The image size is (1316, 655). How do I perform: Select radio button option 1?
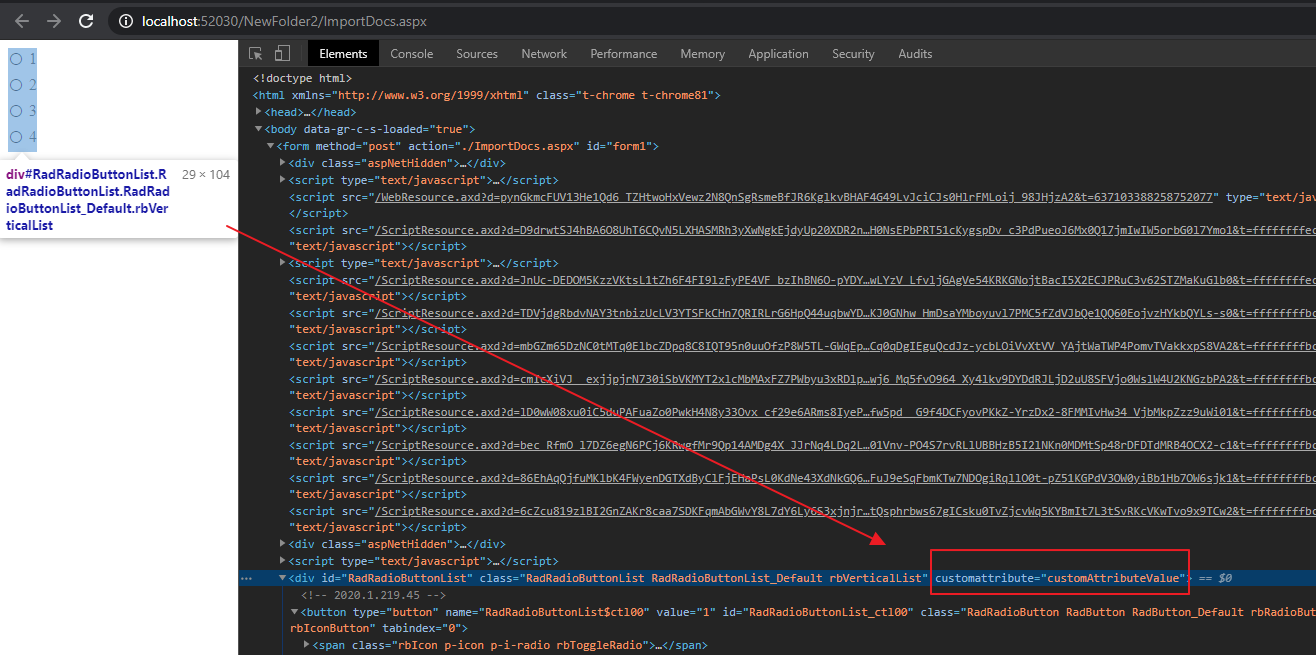pos(17,59)
